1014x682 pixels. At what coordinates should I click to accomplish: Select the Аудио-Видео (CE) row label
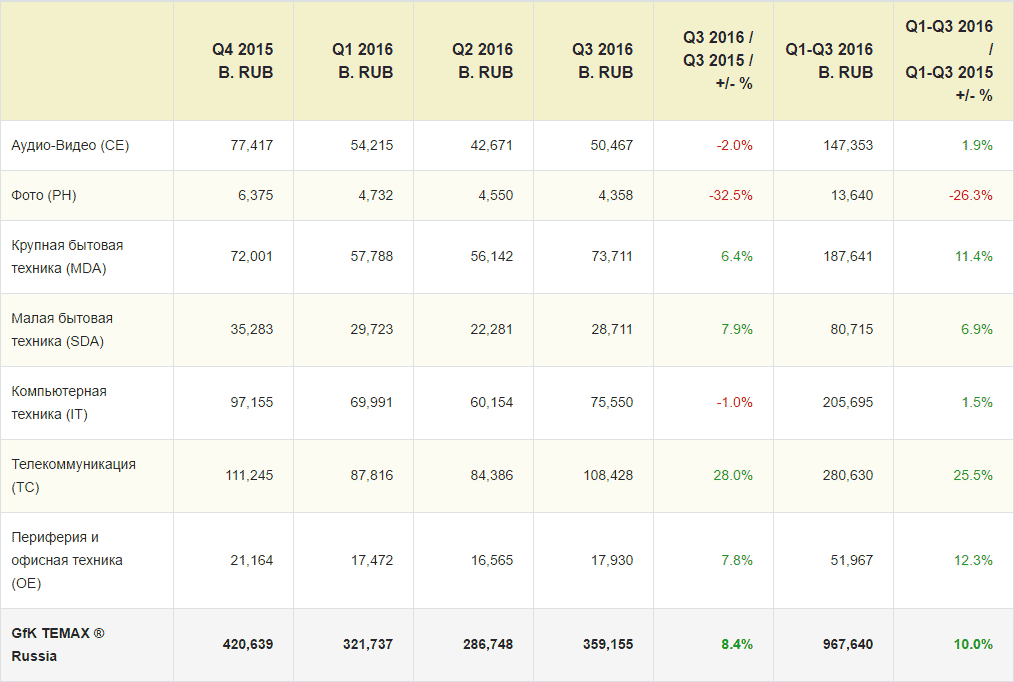70,145
